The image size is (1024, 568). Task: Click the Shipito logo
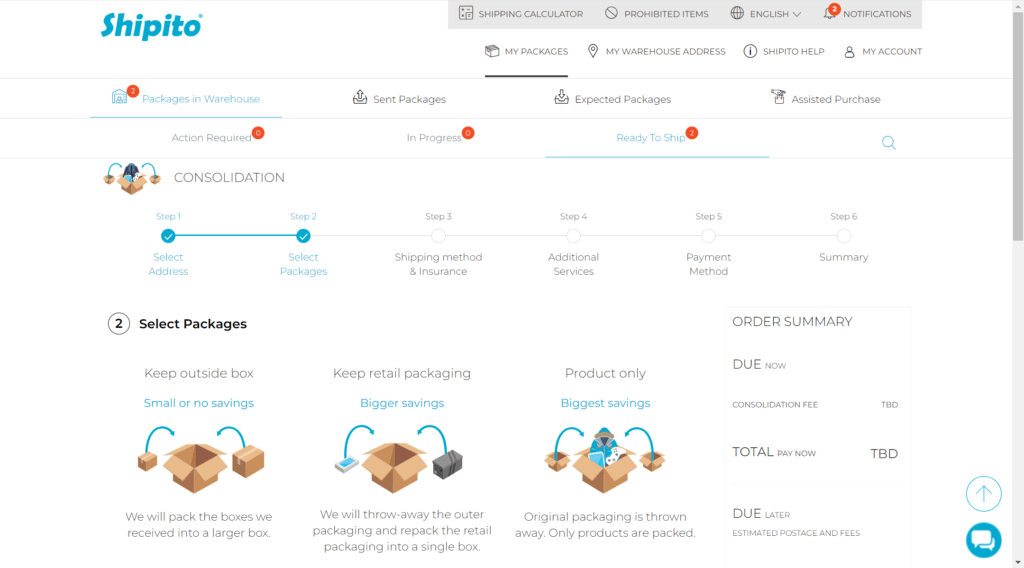click(x=152, y=26)
